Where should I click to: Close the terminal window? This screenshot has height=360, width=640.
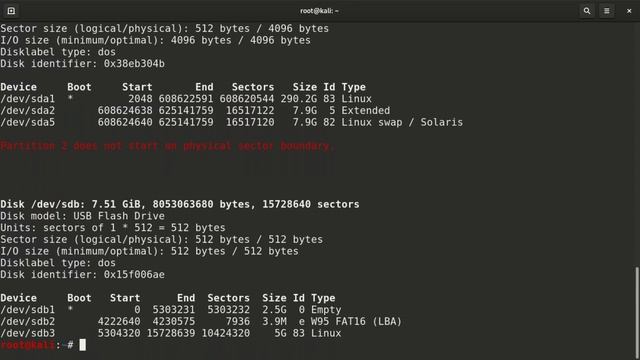pos(629,11)
